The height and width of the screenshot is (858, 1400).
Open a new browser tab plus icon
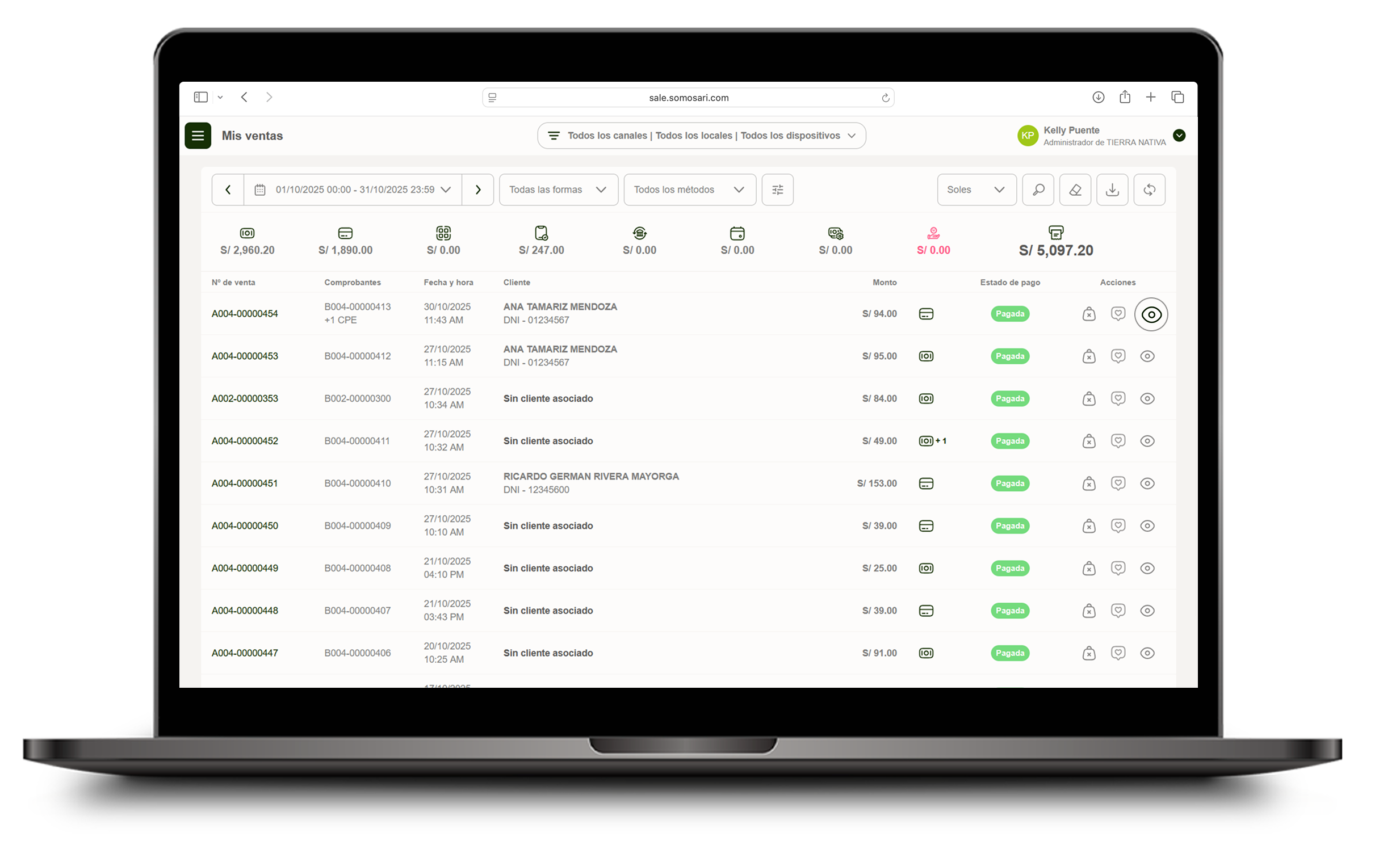1151,97
